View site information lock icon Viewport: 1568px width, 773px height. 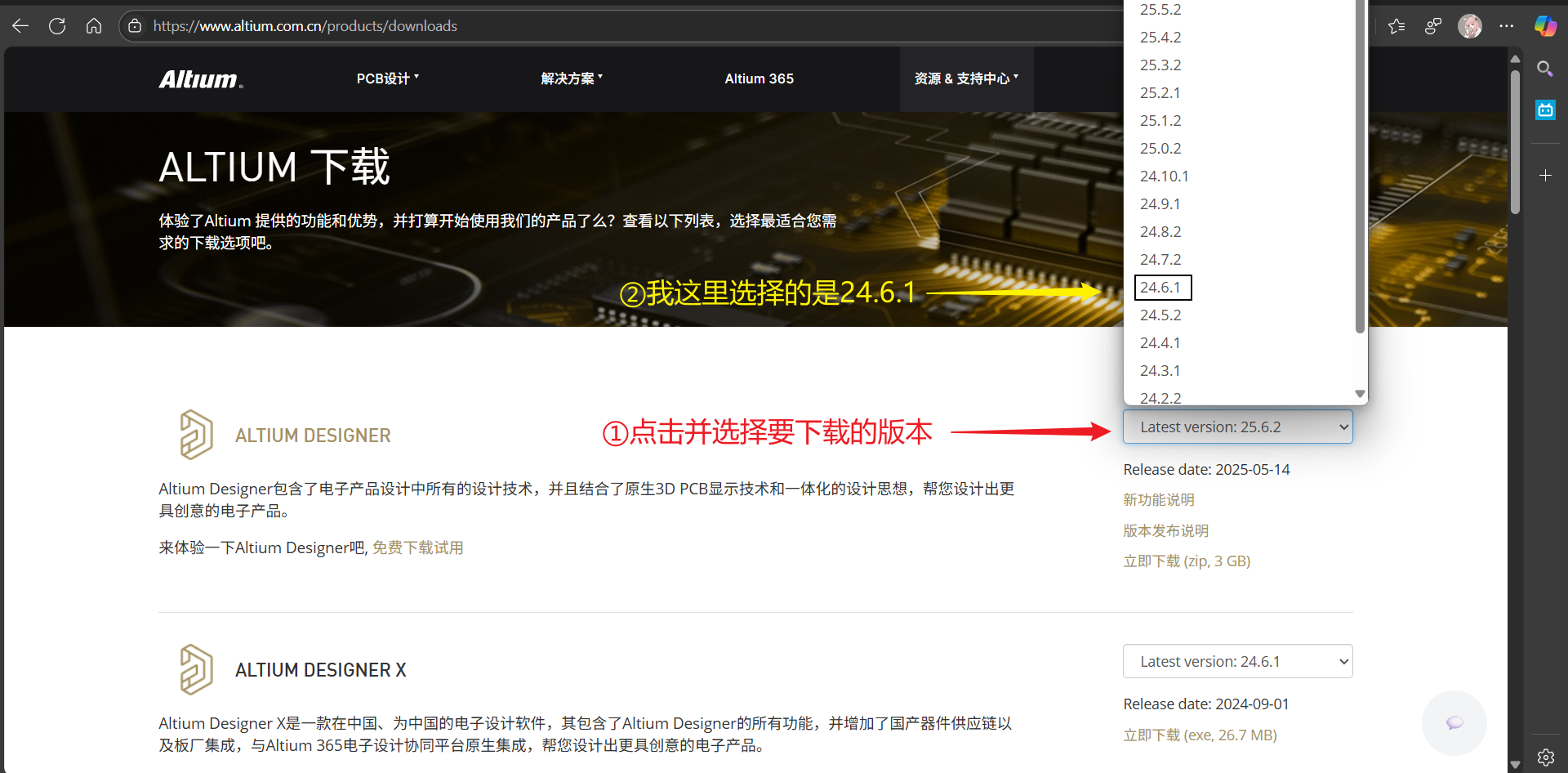tap(135, 26)
